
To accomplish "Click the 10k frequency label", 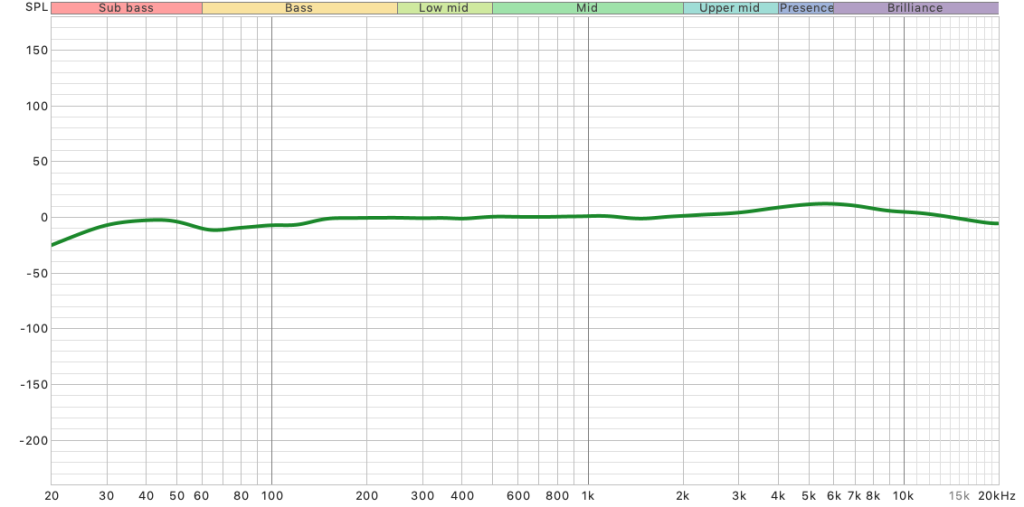I will click(904, 496).
